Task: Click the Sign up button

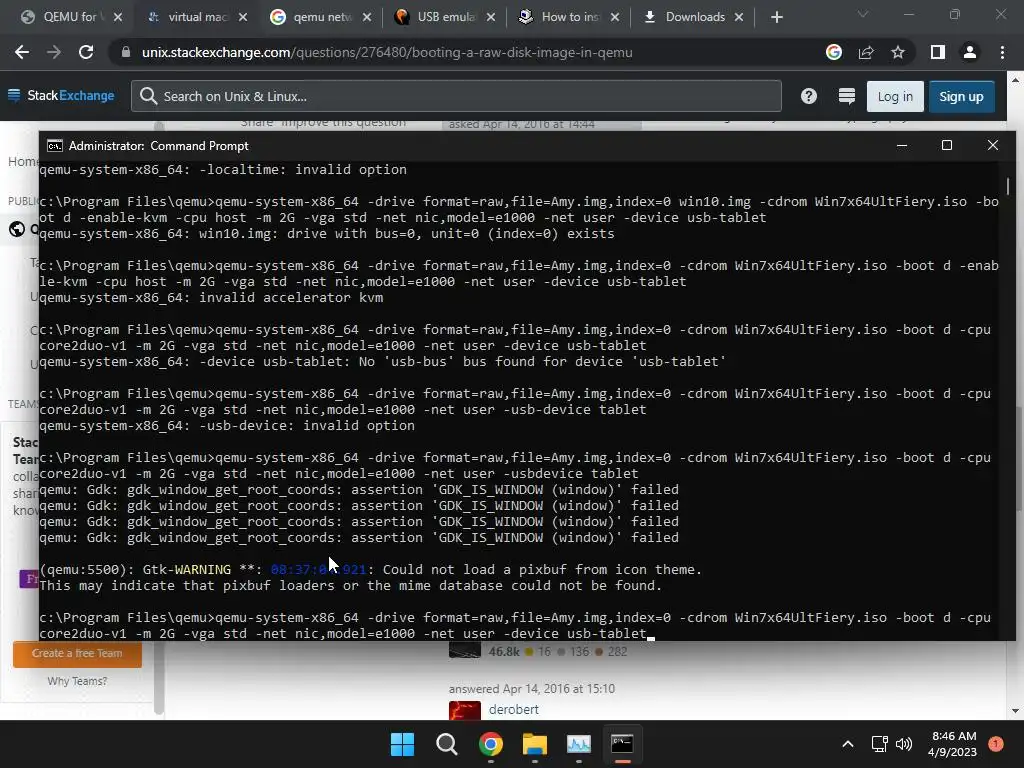Action: tap(961, 97)
